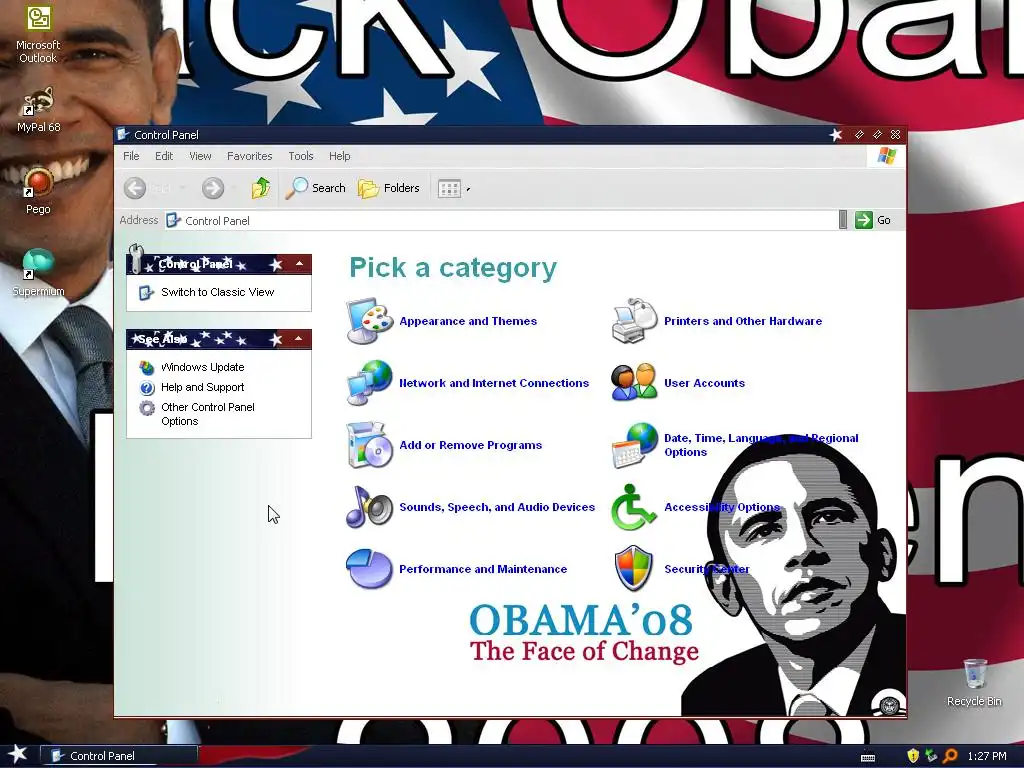Click Sounds, Speech, and Audio Devices link
The width and height of the screenshot is (1024, 768).
pos(497,507)
